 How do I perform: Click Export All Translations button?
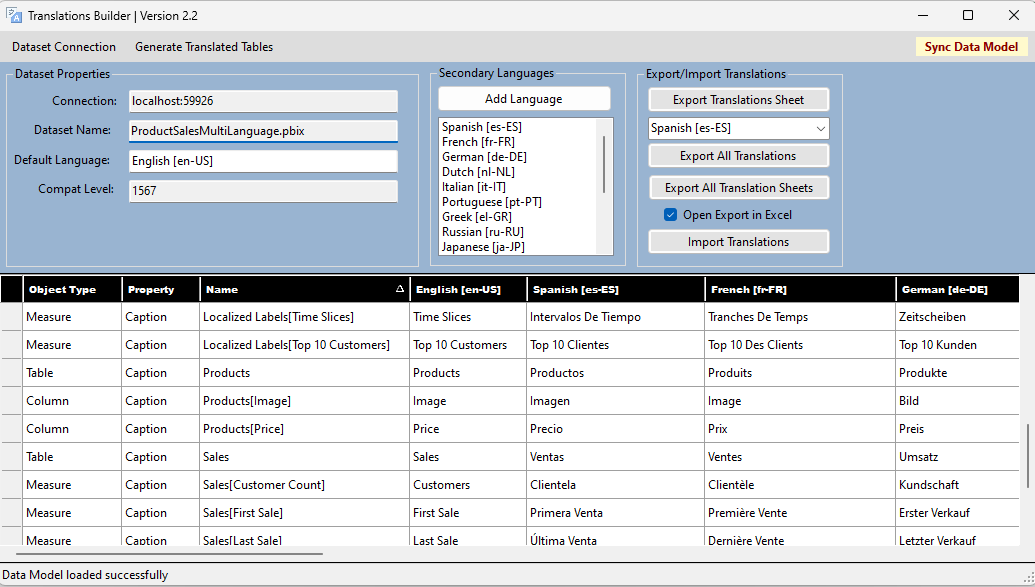(738, 156)
